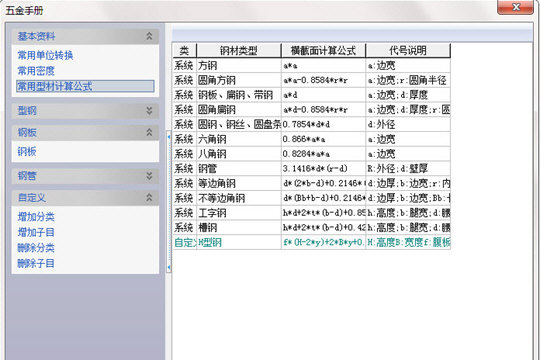
Task: Click 删除分类 link
Action: [x=36, y=248]
